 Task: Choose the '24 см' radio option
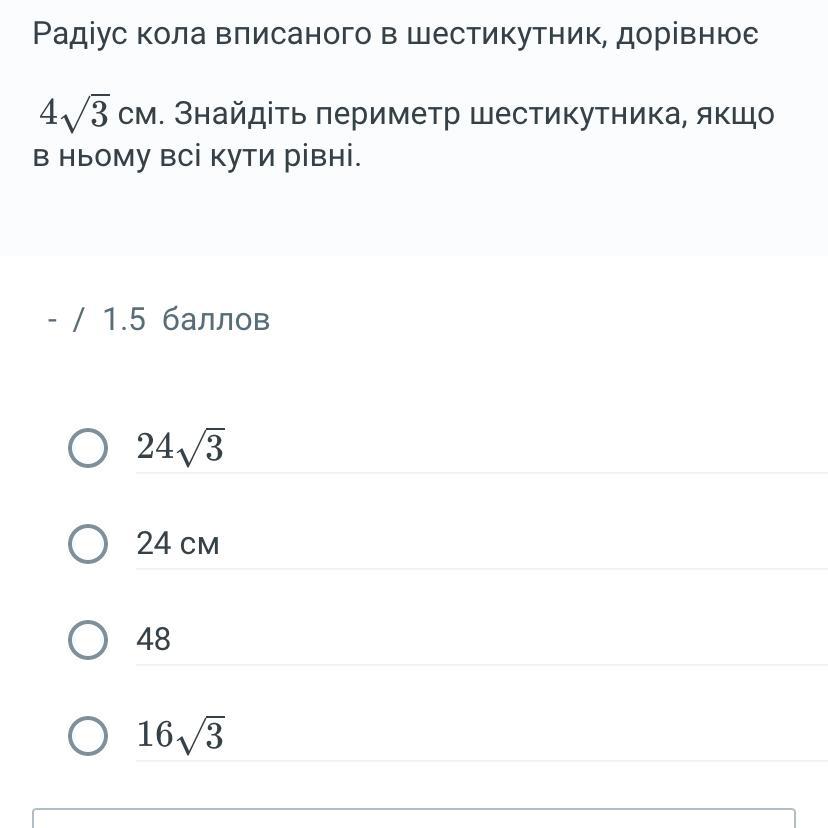click(x=88, y=544)
